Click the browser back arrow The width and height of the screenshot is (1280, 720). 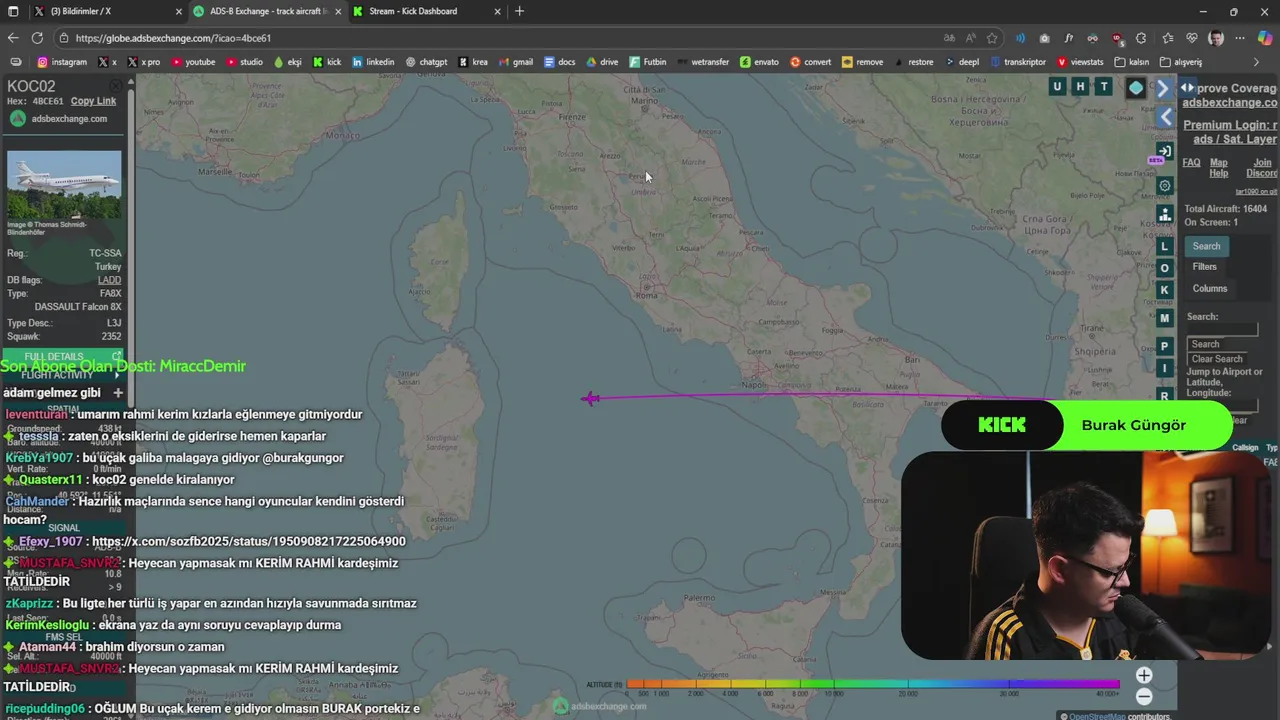[13, 38]
